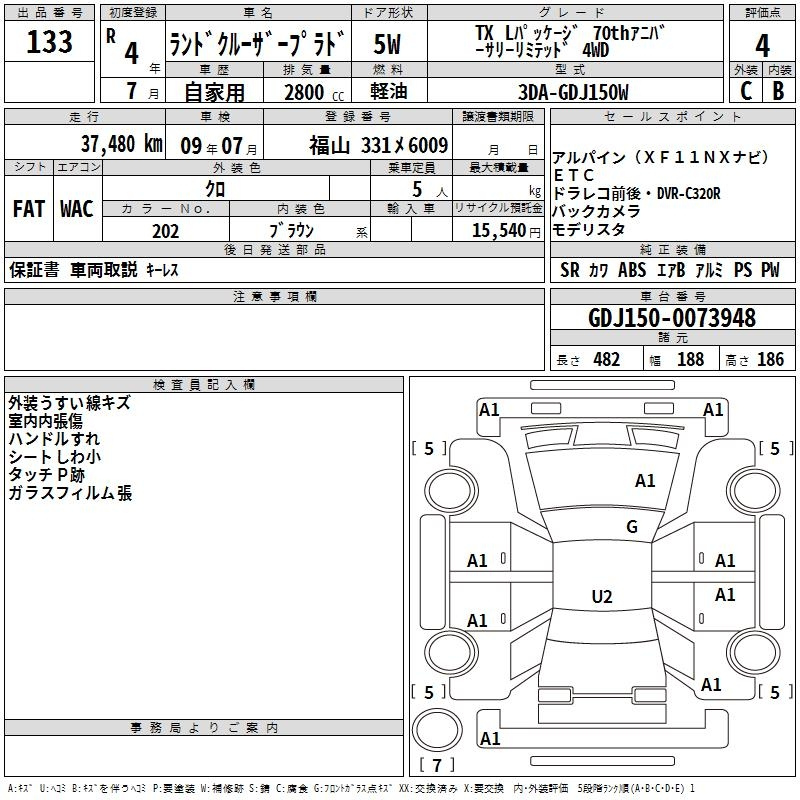This screenshot has height=800, width=800.
Task: Select sales point アルパイン XF11NXナビ
Action: tap(660, 157)
